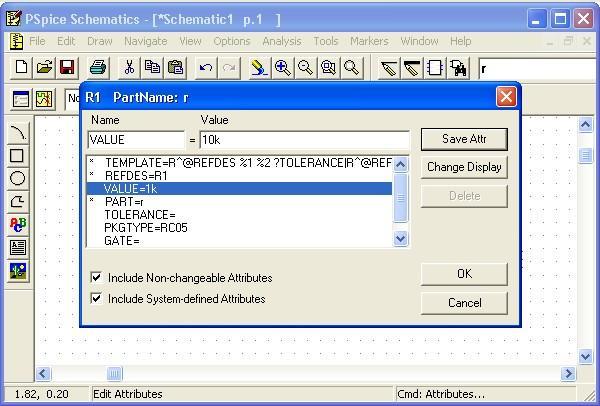
Task: Open the File menu
Action: [37, 41]
